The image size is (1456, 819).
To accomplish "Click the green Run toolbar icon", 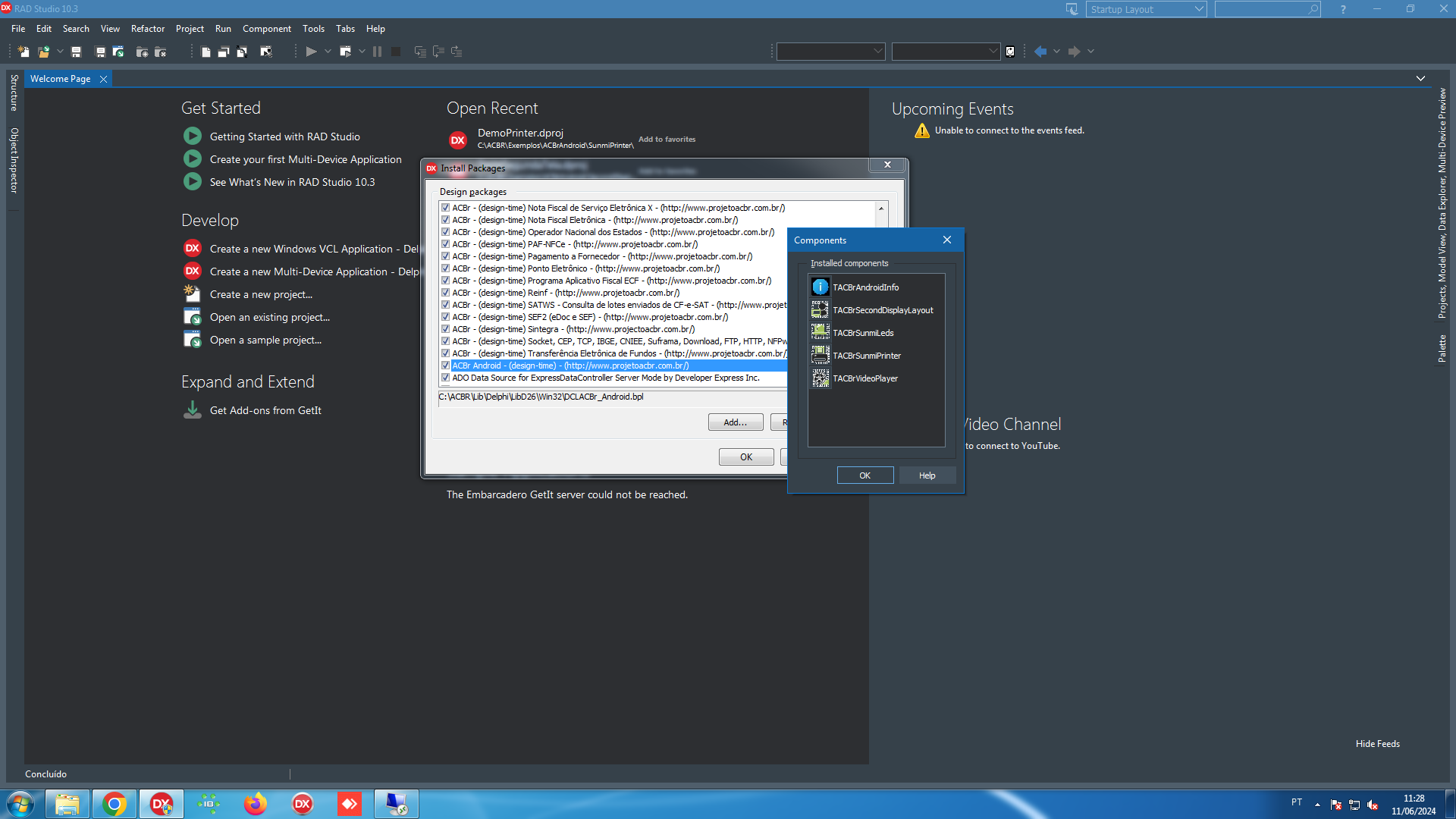I will [x=311, y=52].
